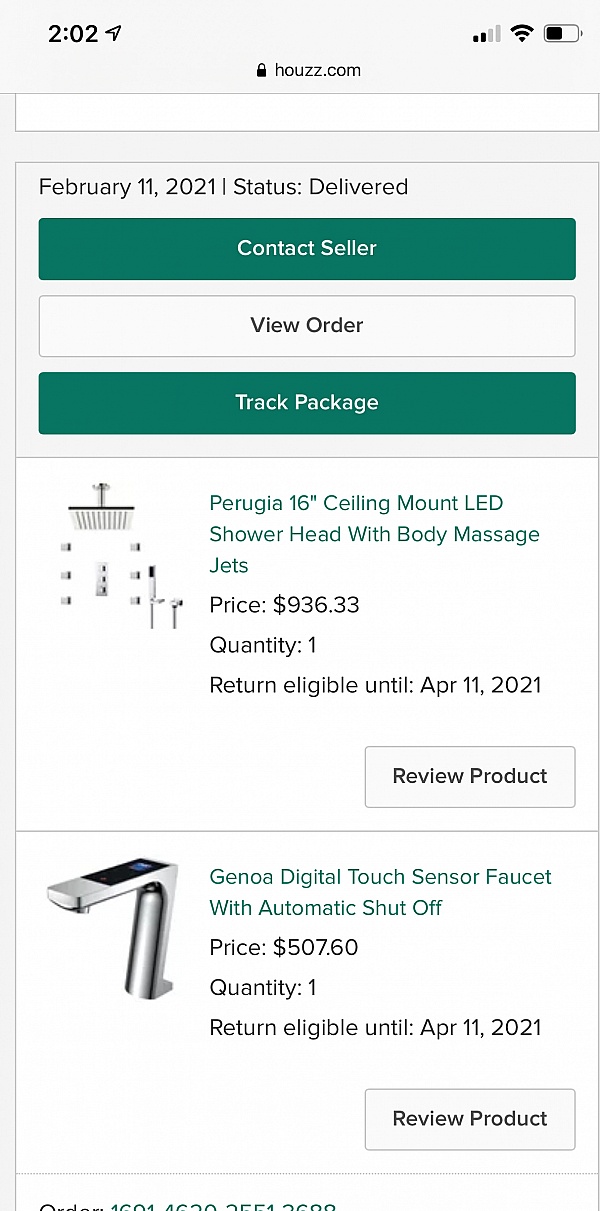Tap the houzz.com address bar
The width and height of the screenshot is (600, 1211).
point(308,70)
